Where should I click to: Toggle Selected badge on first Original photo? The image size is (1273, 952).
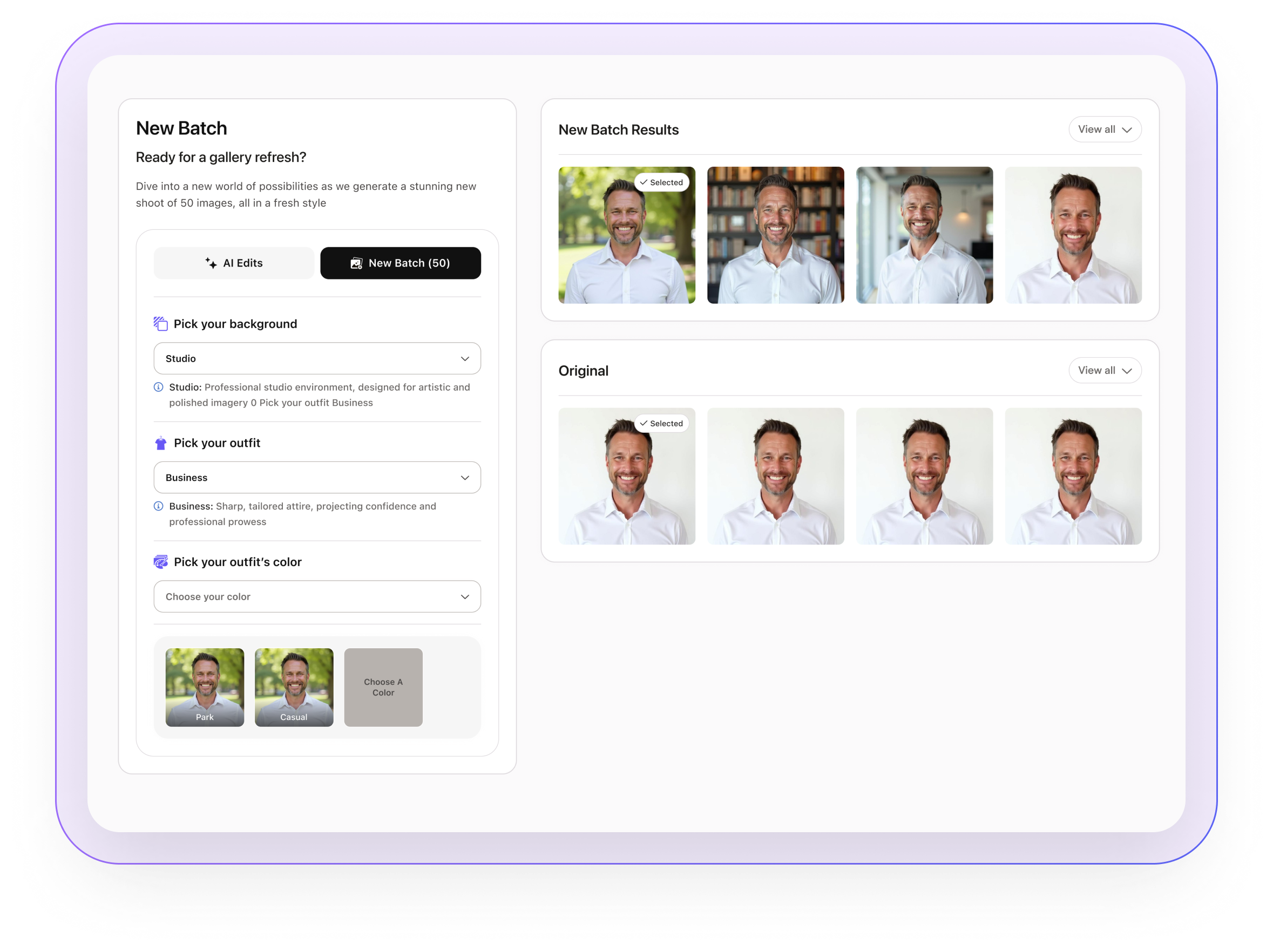coord(661,423)
